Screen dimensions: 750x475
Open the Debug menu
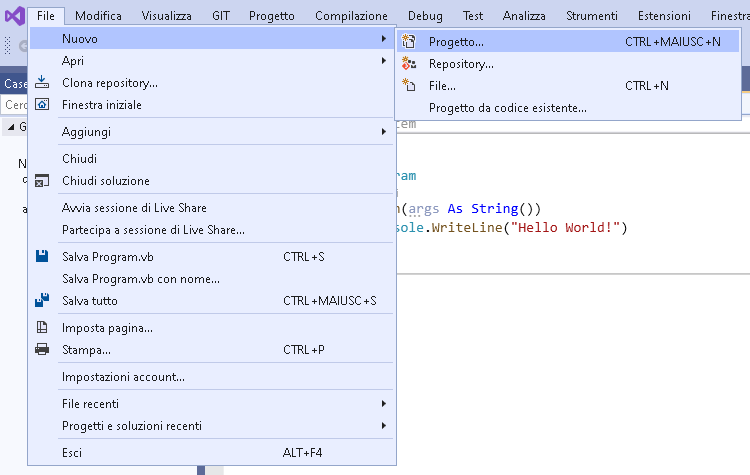pos(425,16)
